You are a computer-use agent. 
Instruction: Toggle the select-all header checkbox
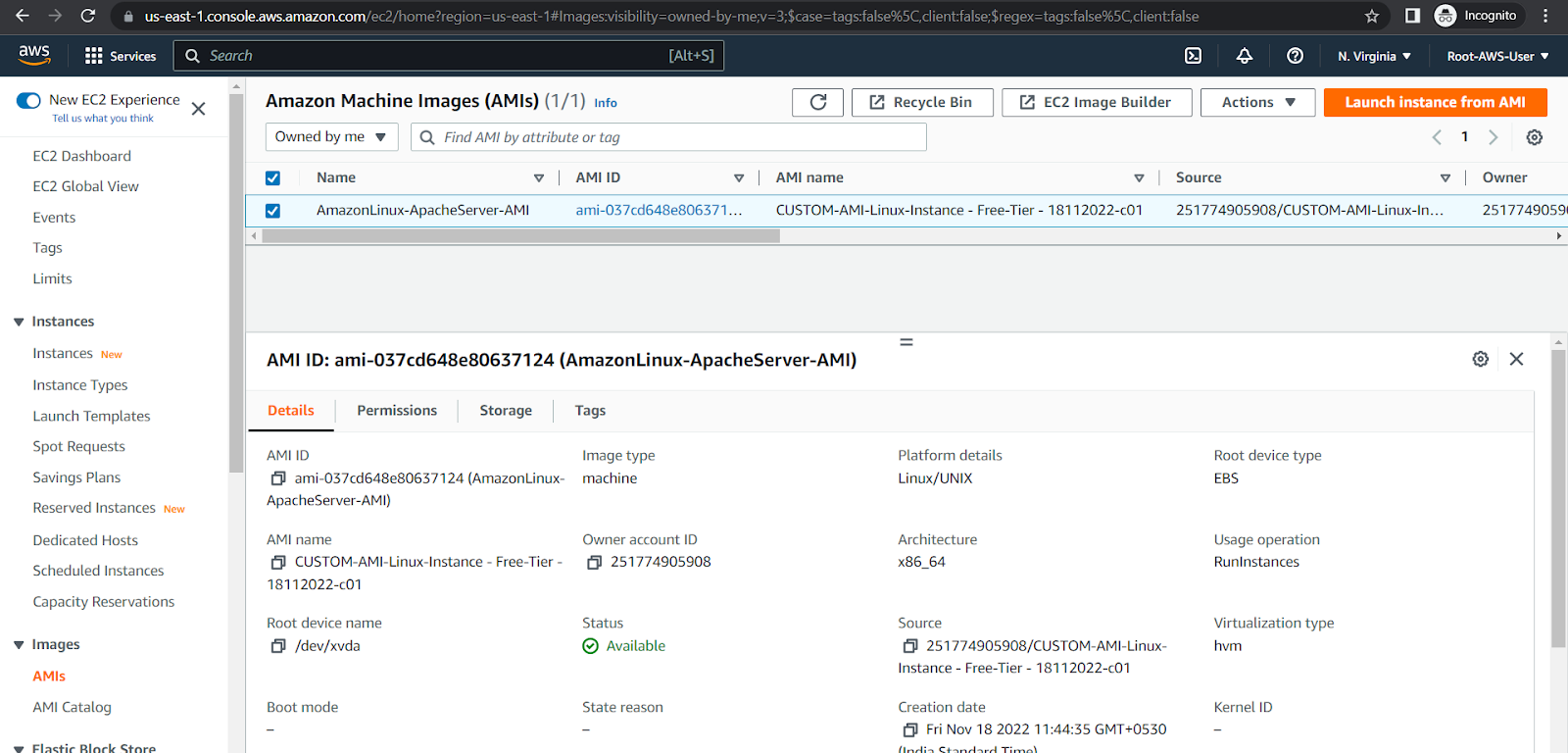coord(272,177)
